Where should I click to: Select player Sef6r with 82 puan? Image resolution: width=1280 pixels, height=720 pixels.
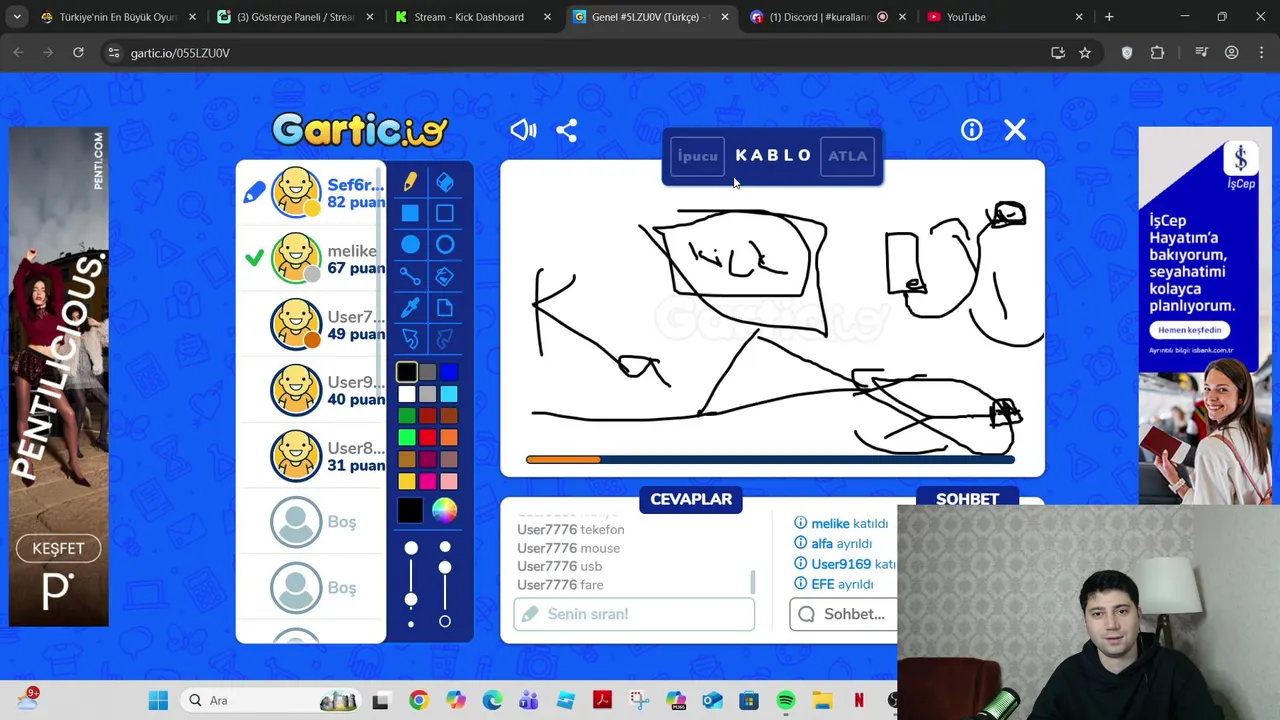(312, 193)
